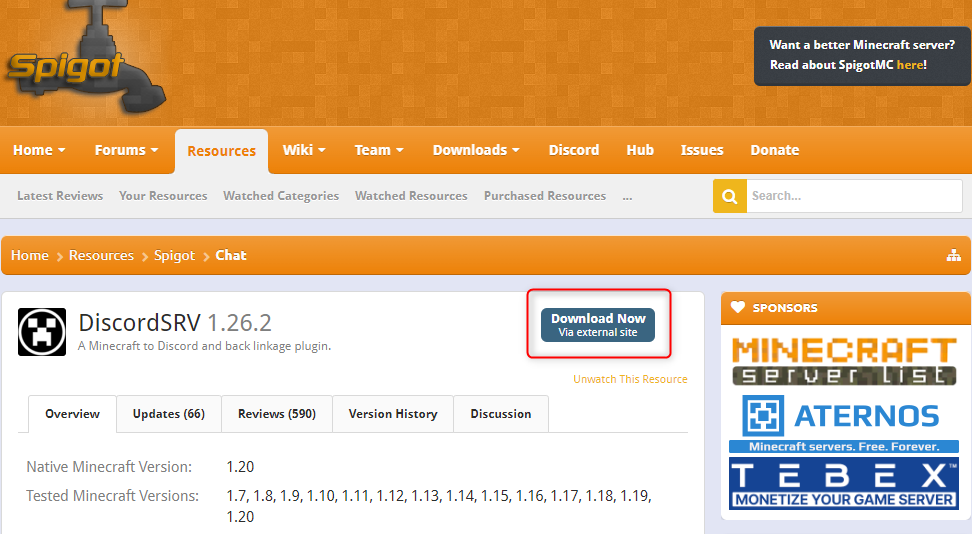972x534 pixels.
Task: Click the DiscordSRV creeper resource icon
Action: point(42,332)
